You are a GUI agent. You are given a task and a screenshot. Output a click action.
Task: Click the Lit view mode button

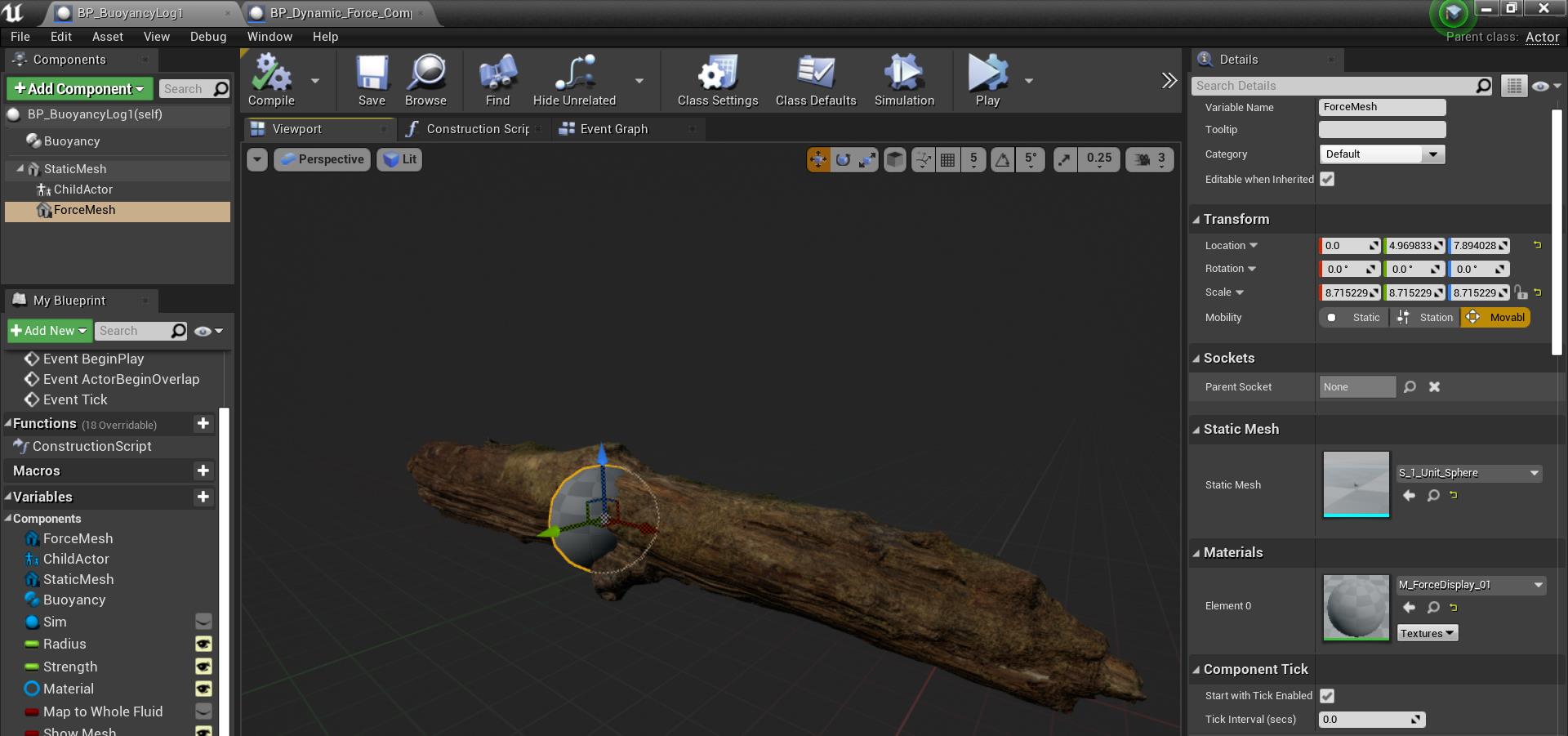400,159
